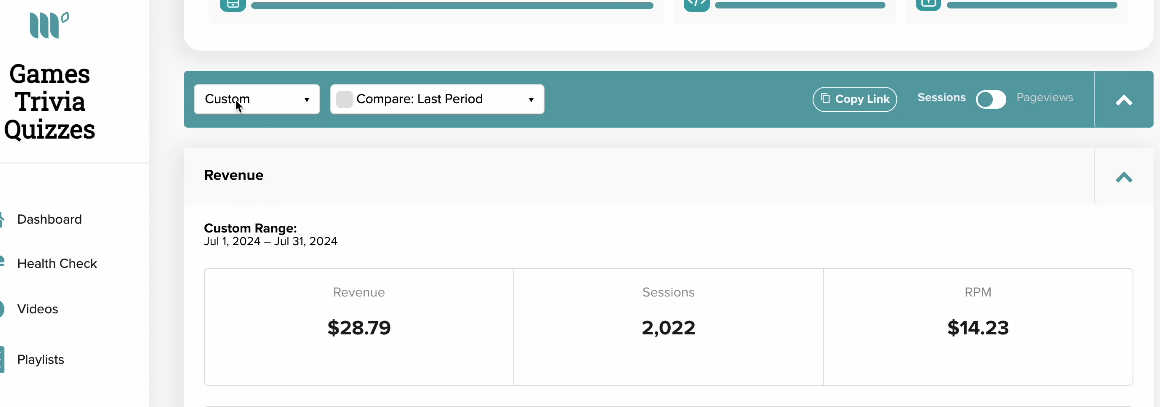The image size is (1160, 407).
Task: Click the Health Check sidebar icon
Action: [2, 262]
